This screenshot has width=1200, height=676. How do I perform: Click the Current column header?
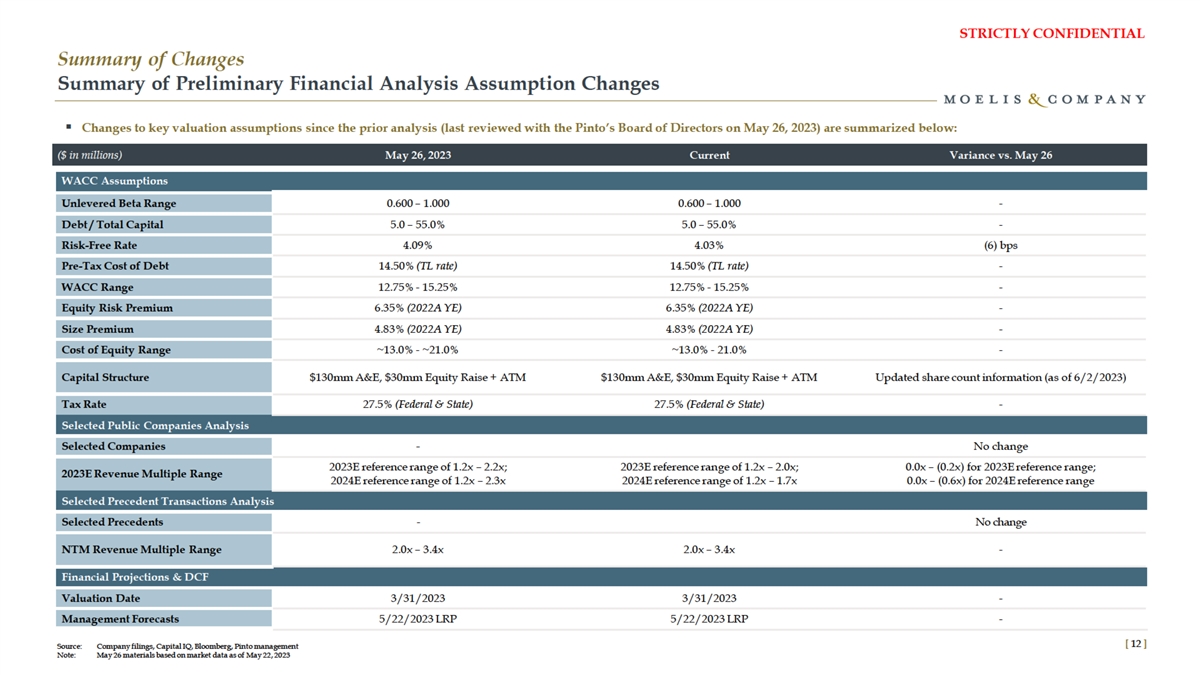(x=709, y=155)
